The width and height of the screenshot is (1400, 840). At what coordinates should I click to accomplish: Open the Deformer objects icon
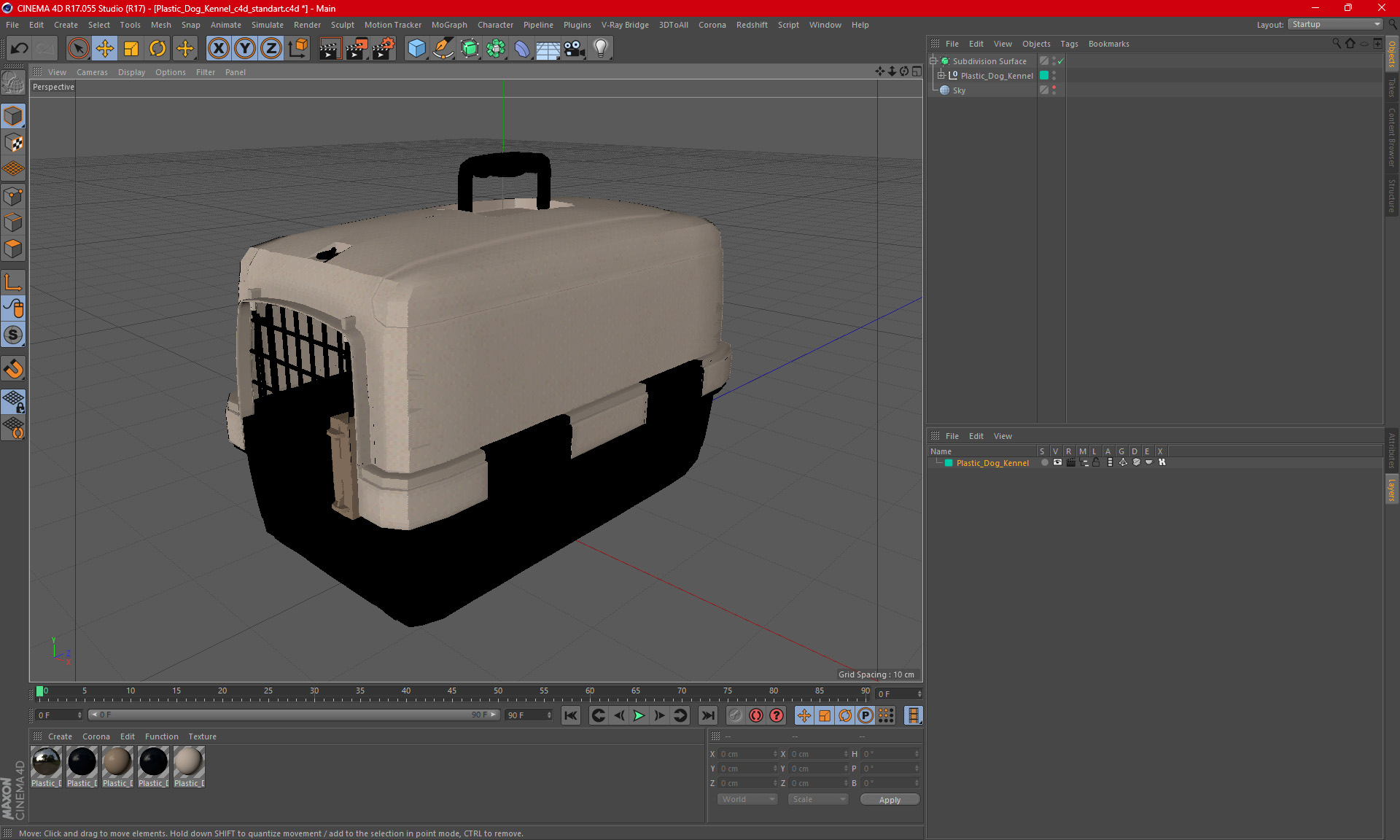click(x=522, y=49)
